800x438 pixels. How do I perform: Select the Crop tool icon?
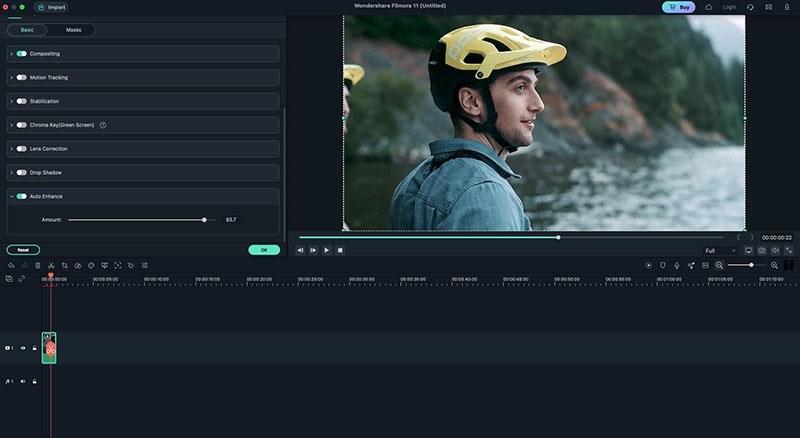coord(64,265)
